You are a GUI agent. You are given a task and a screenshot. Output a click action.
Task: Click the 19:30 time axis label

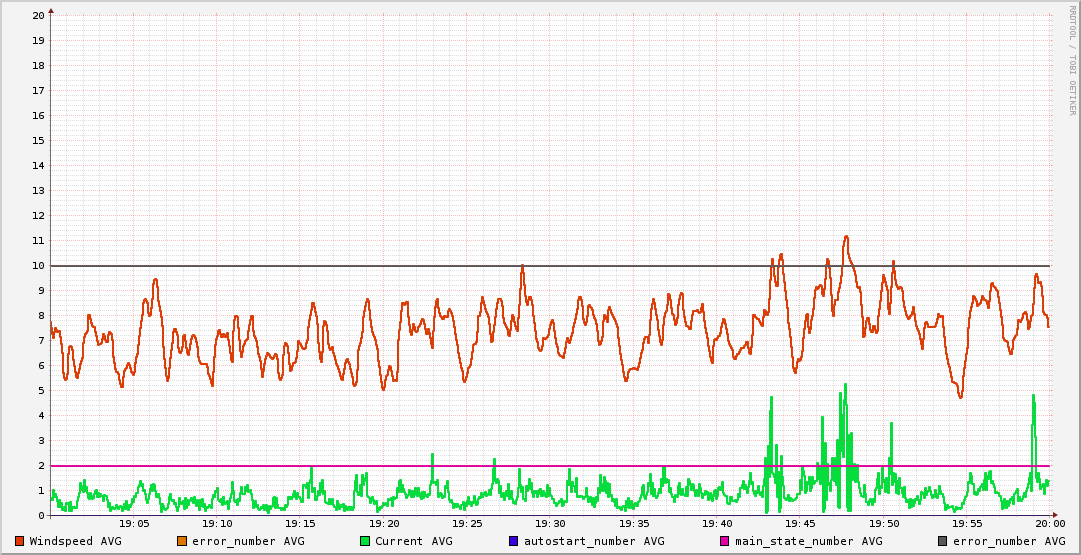[550, 523]
